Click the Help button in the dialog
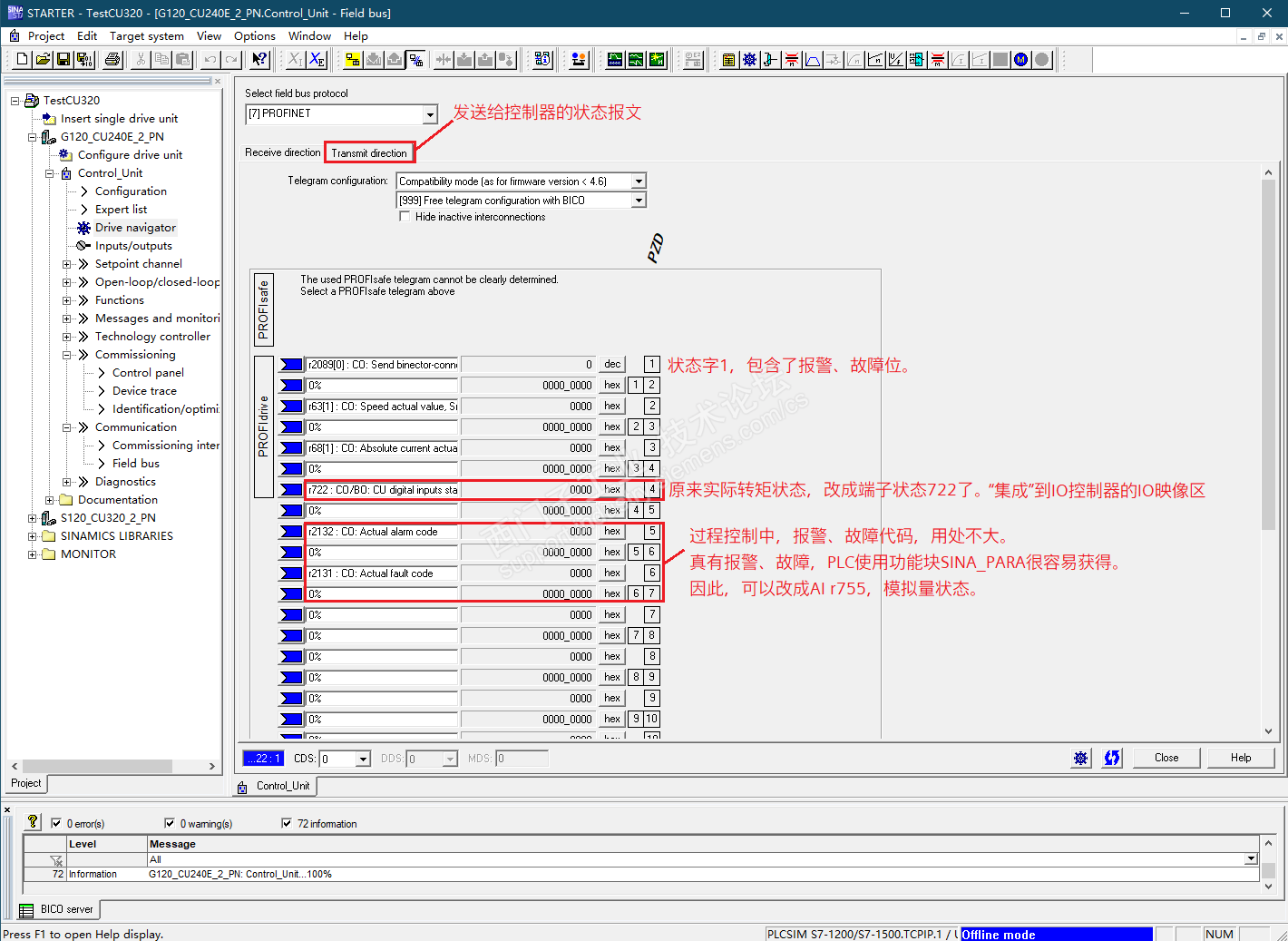 1241,758
